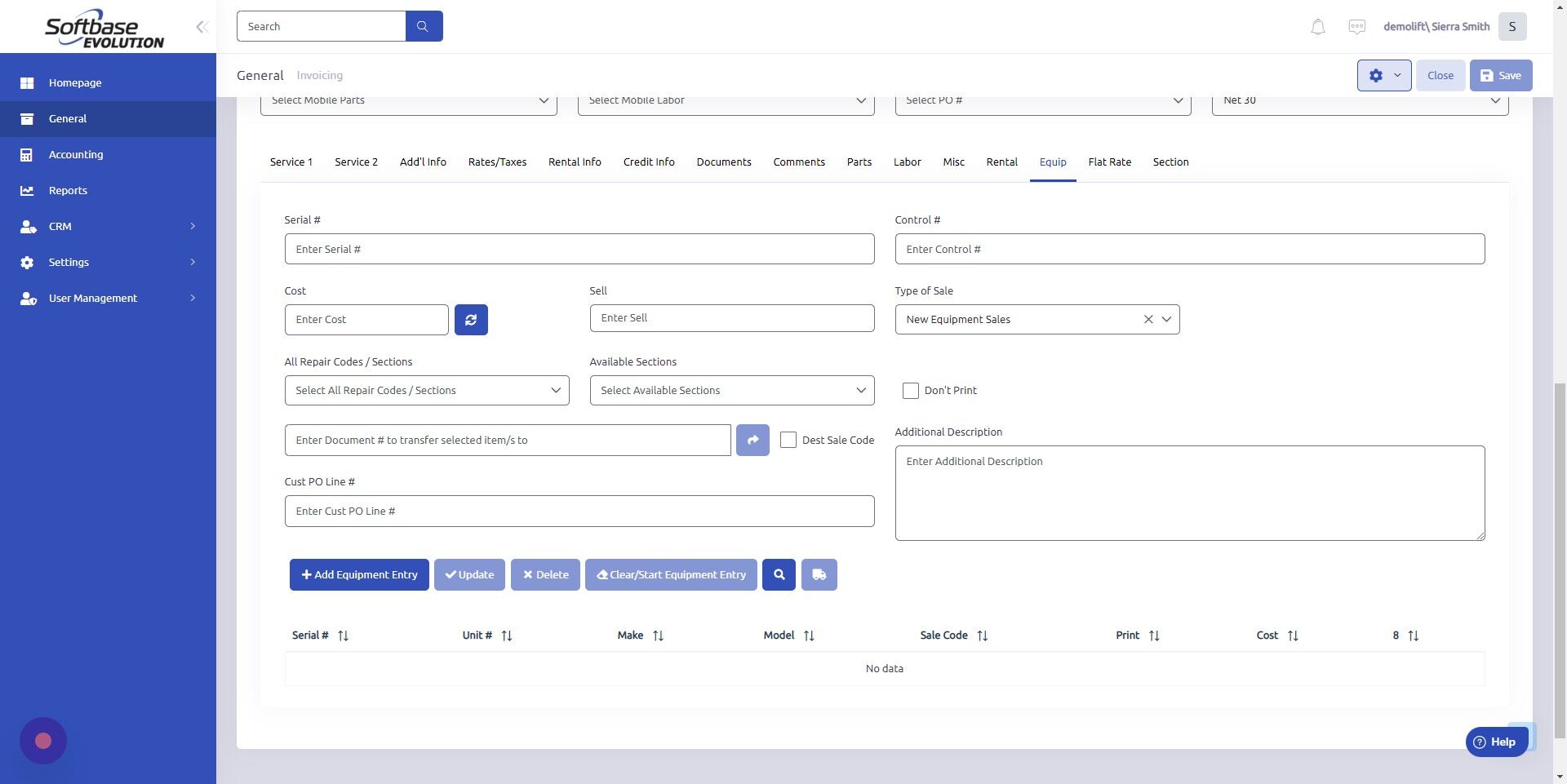The height and width of the screenshot is (784, 1567).
Task: Click the transfer arrow icon beside document field
Action: (x=752, y=440)
